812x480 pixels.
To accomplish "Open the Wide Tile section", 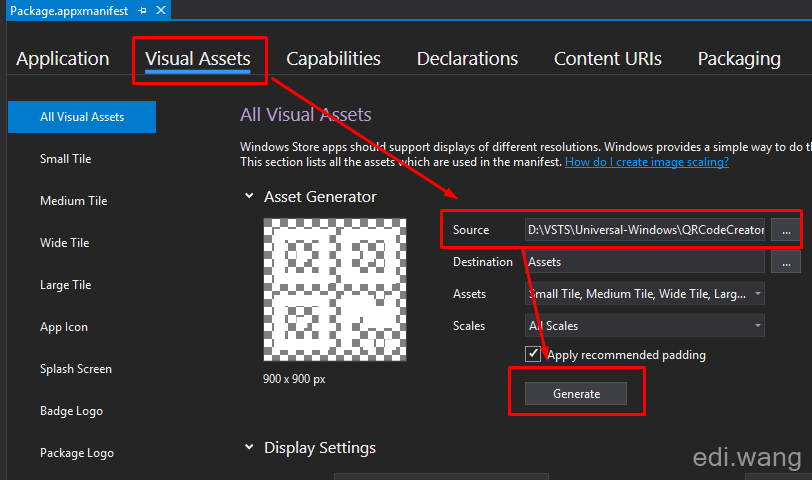I will [65, 243].
